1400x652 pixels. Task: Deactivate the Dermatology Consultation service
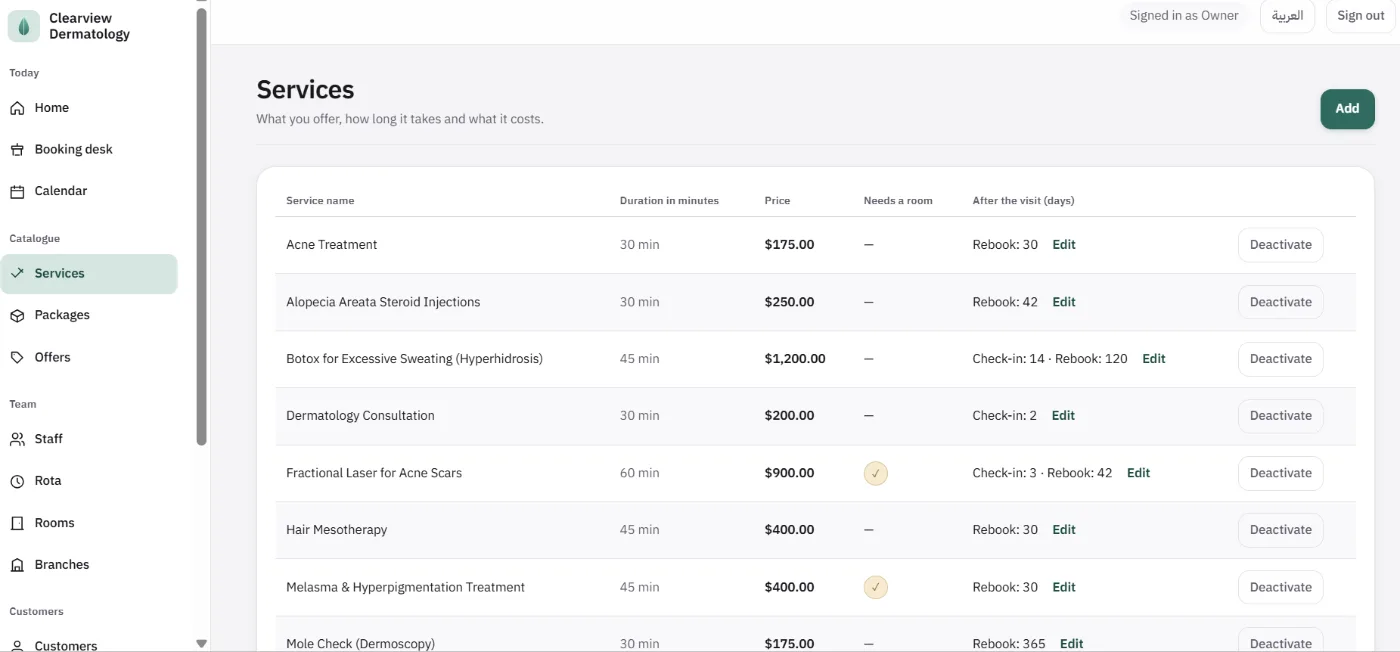[x=1280, y=416]
